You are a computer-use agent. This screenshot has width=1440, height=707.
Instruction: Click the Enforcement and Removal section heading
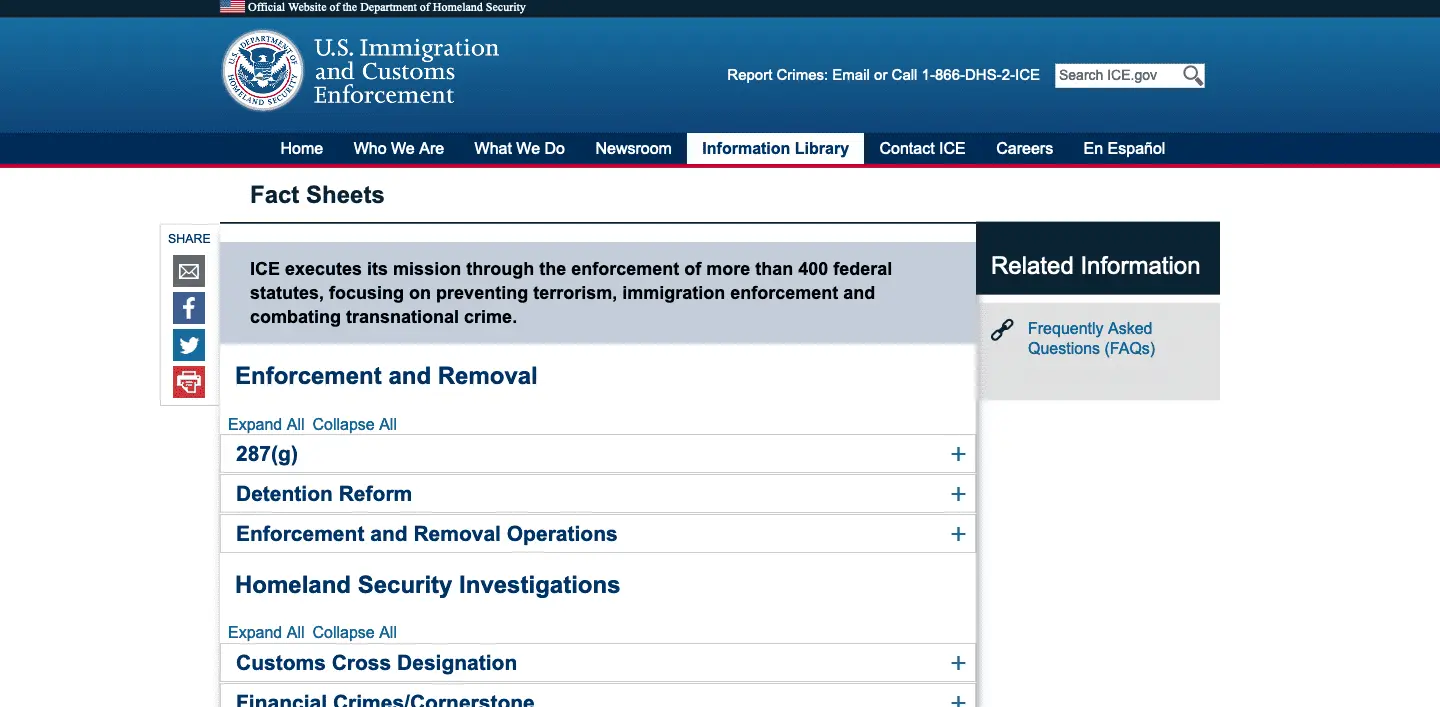(386, 376)
